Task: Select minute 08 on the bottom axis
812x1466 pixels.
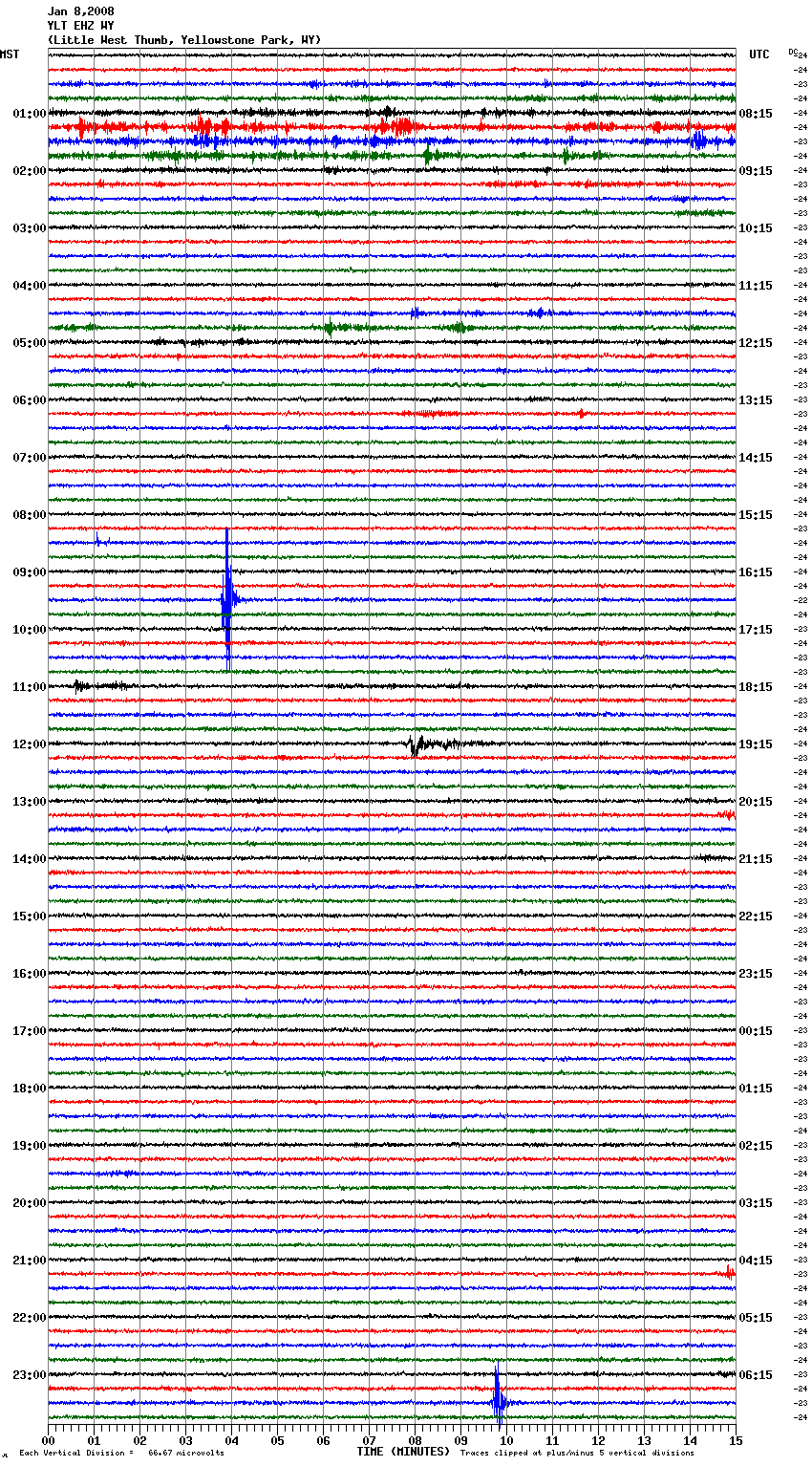Action: pyautogui.click(x=415, y=1440)
